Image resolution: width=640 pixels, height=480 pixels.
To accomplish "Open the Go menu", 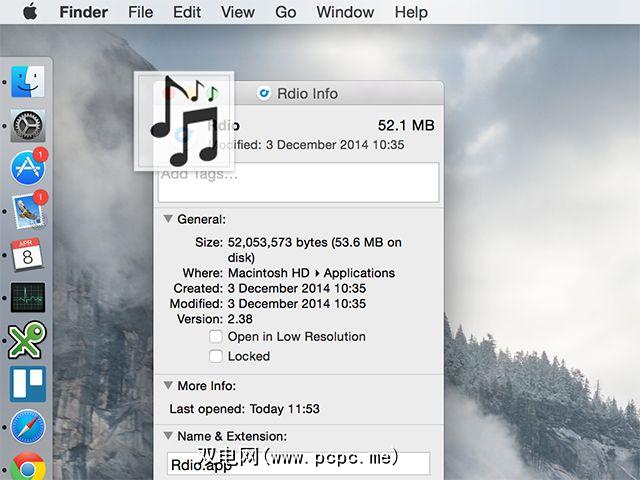I will pos(285,13).
